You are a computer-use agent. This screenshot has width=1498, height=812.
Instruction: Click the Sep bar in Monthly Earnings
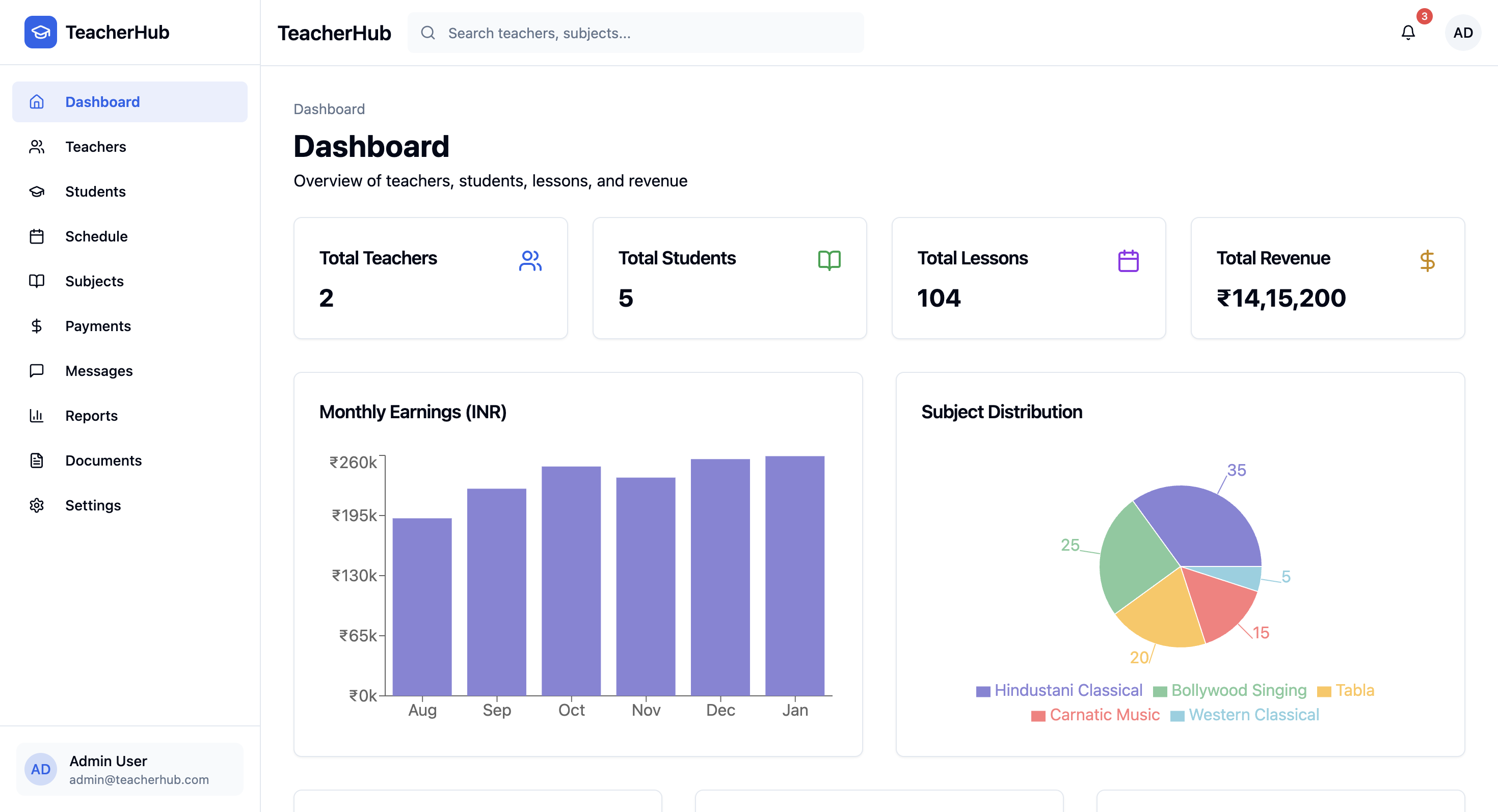[497, 592]
